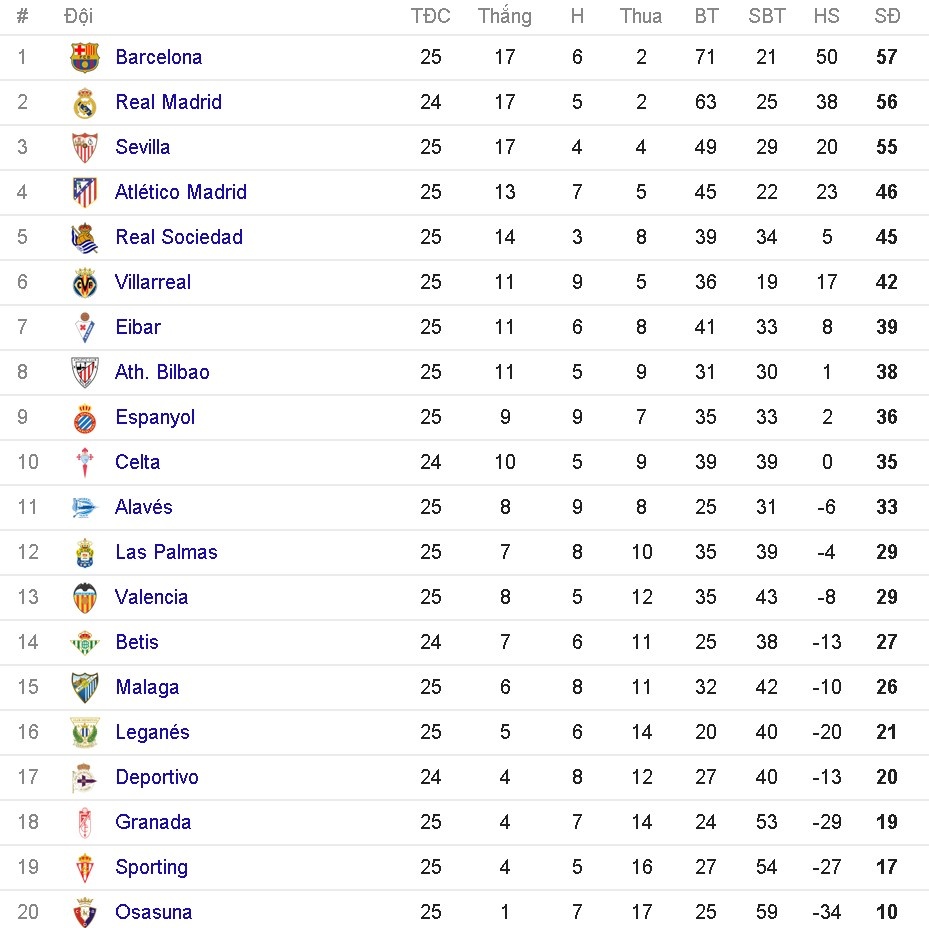This screenshot has height=928, width=929.
Task: Click the Villarreal yellow crest icon
Action: tap(85, 282)
